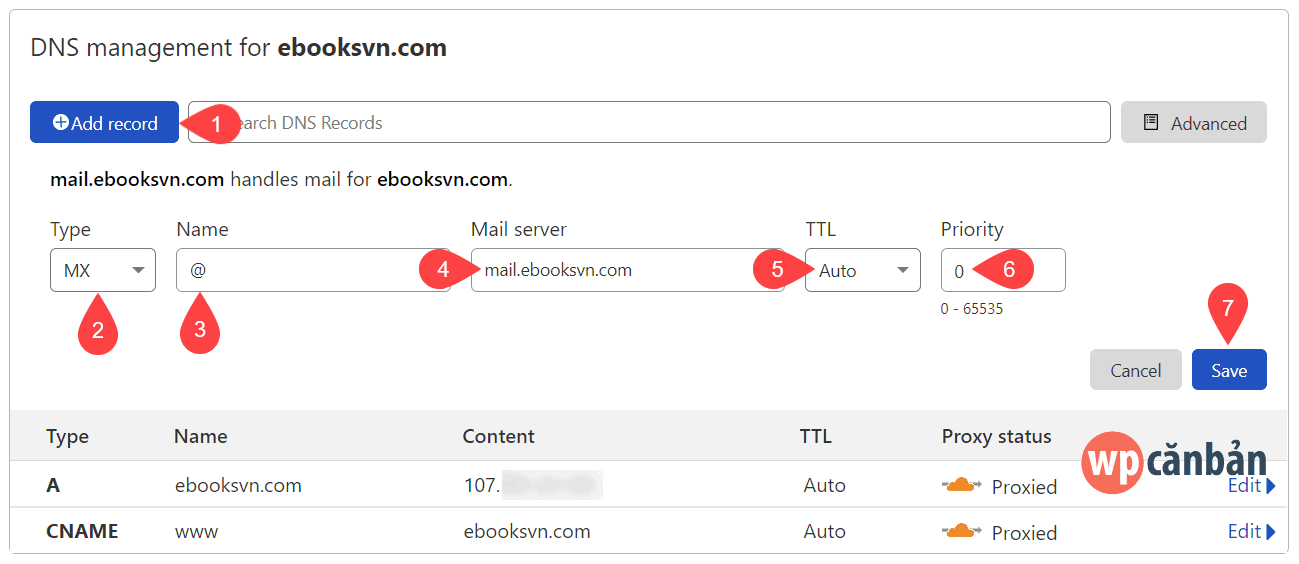Viewport: 1299px width, 564px height.
Task: Click the Auto TTL value in A row
Action: point(825,486)
